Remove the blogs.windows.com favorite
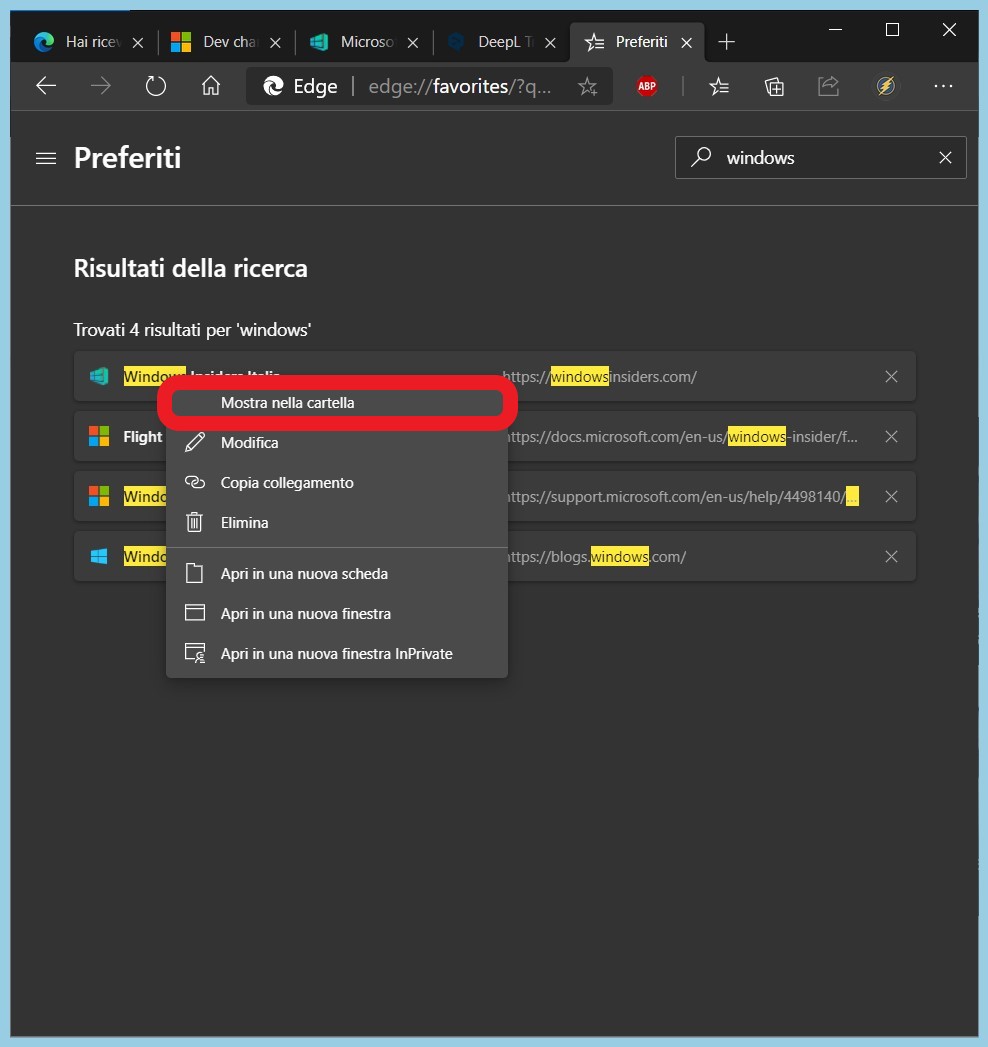This screenshot has height=1047, width=988. pos(891,557)
